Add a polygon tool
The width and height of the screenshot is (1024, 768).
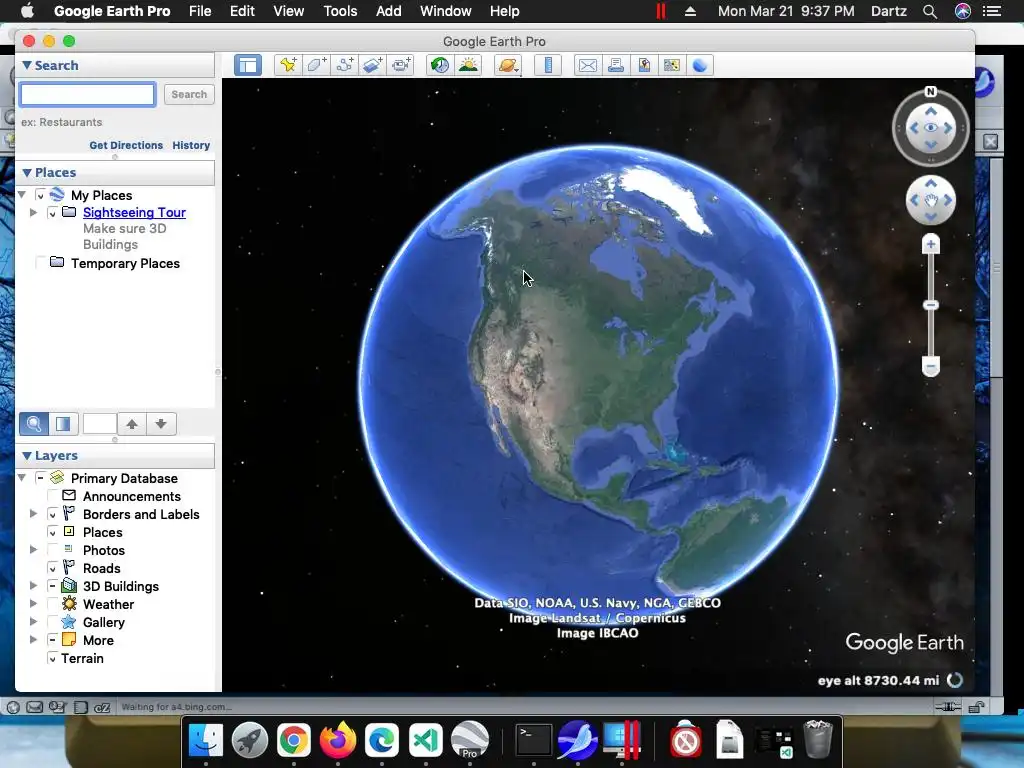coord(317,65)
